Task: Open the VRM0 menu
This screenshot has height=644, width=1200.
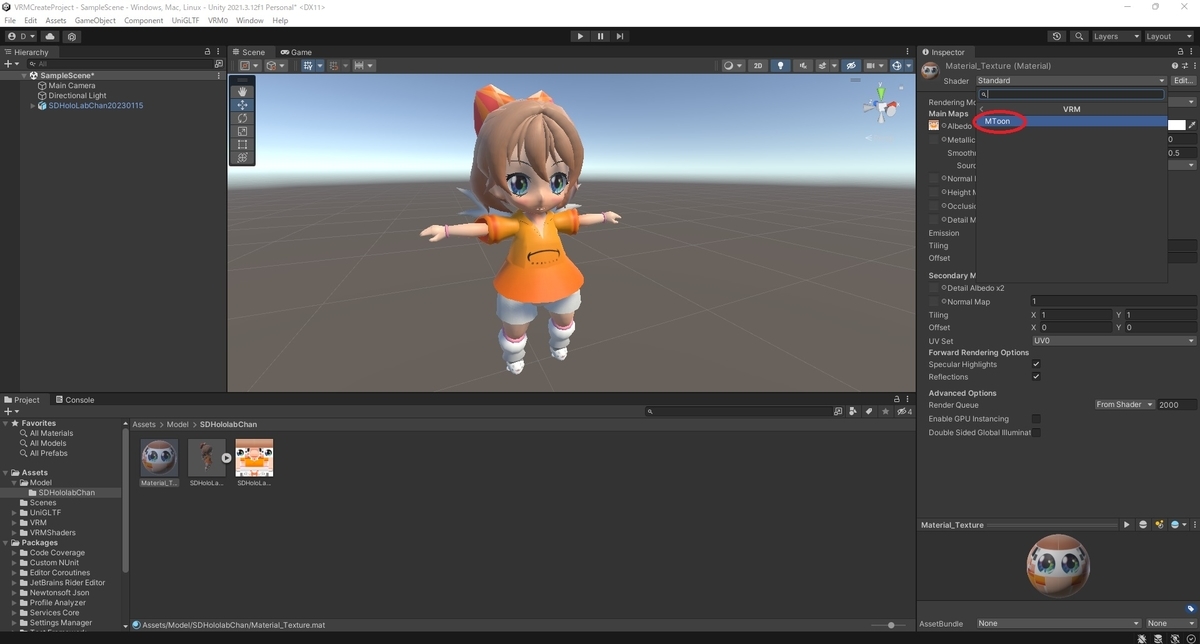Action: pos(218,20)
